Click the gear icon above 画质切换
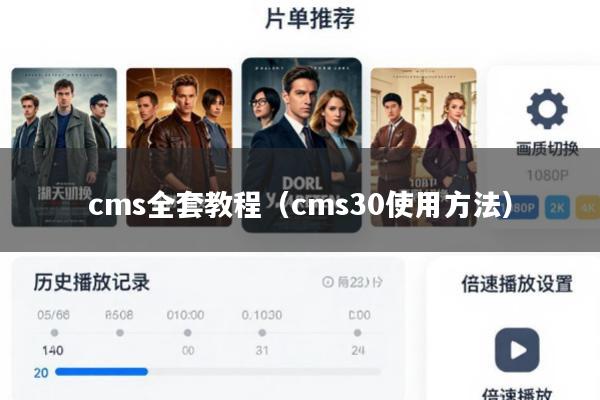 pos(547,109)
